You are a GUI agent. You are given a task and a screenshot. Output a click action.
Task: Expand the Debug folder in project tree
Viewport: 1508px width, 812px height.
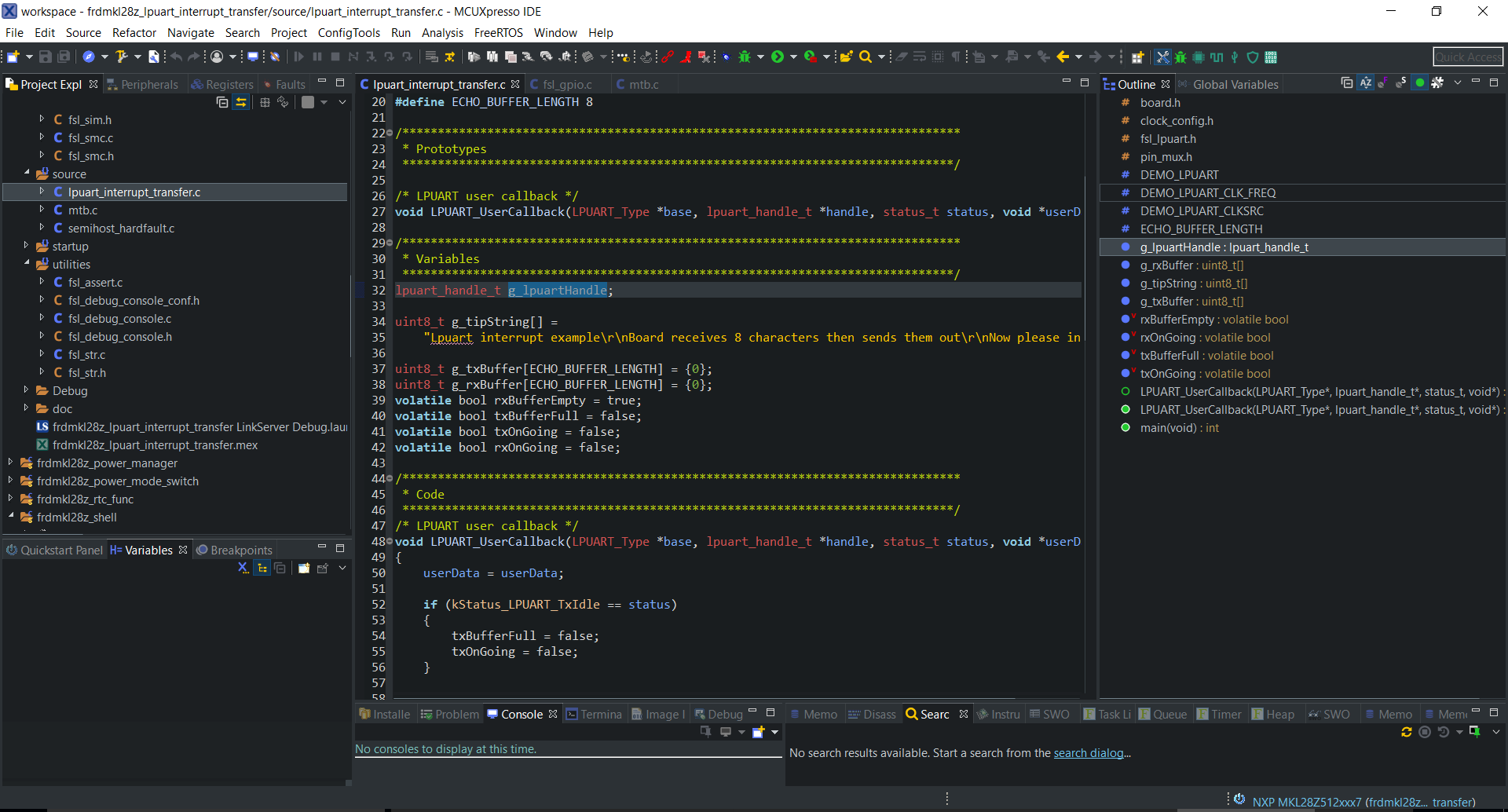[27, 390]
